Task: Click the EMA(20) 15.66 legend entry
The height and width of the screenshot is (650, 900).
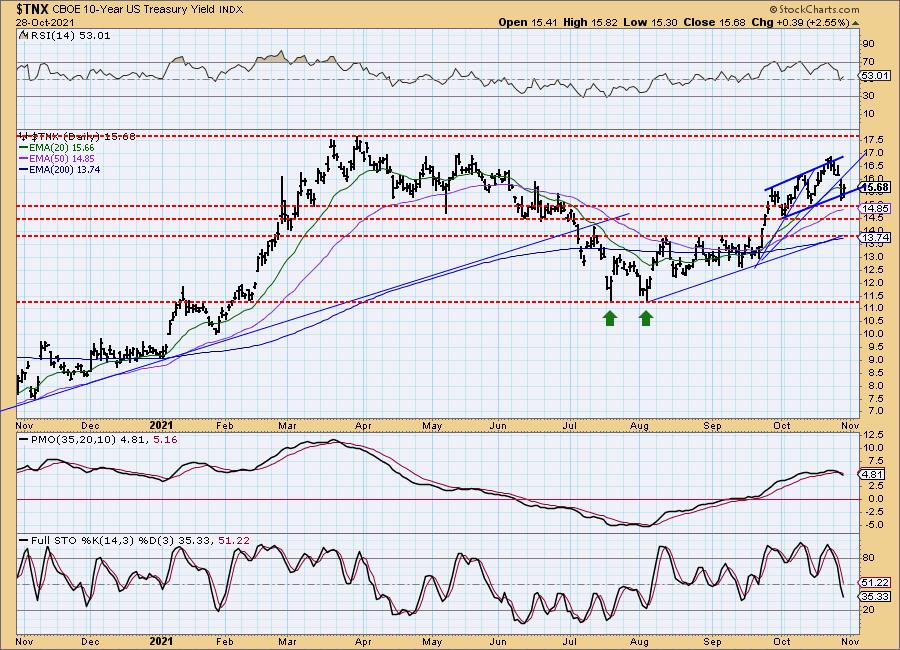Action: point(56,148)
